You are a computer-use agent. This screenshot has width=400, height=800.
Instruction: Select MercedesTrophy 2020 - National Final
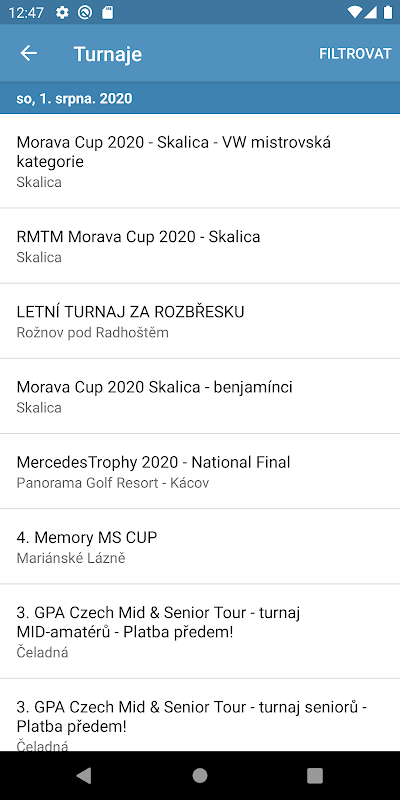click(200, 471)
